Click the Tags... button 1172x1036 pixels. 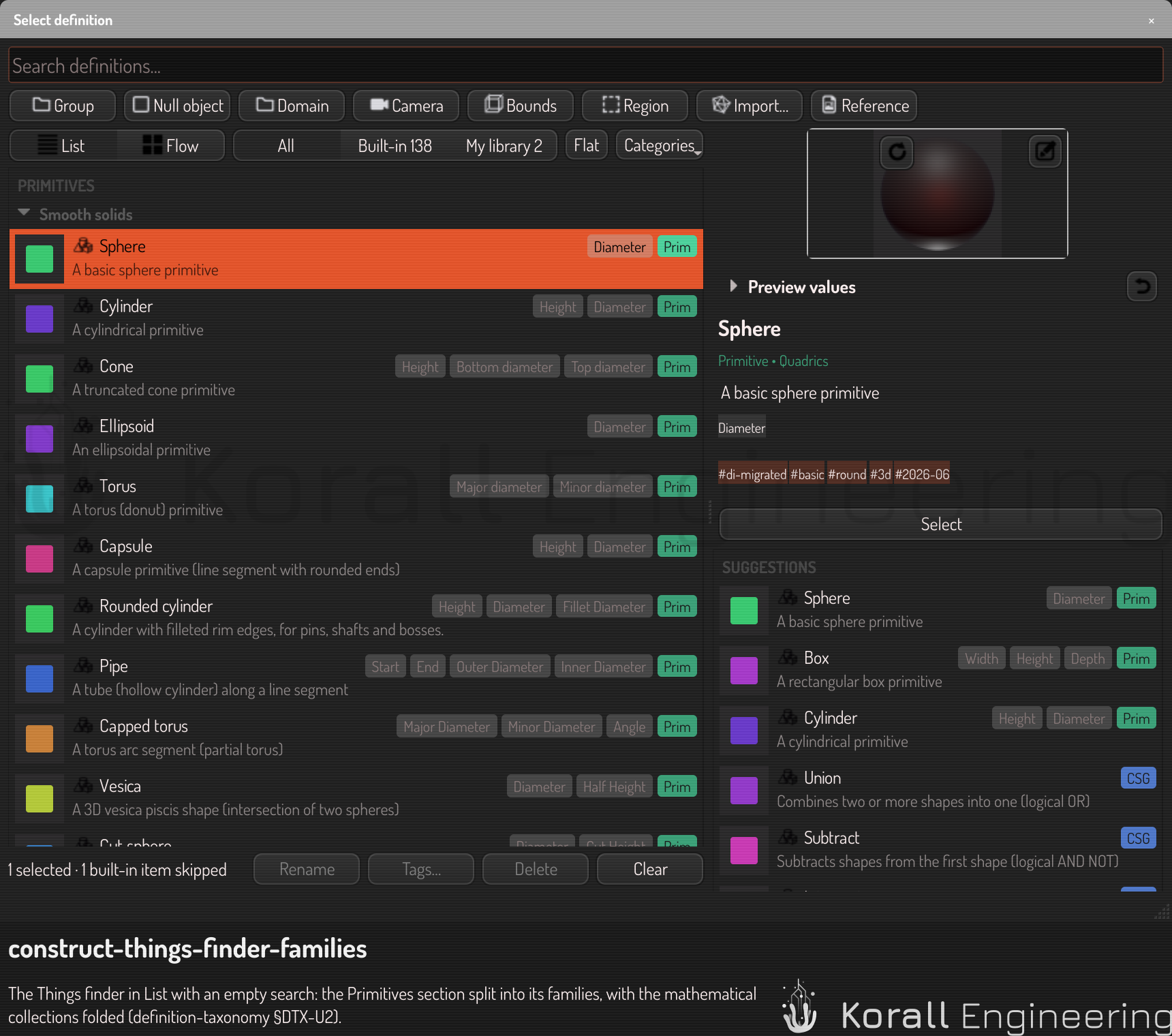coord(421,869)
